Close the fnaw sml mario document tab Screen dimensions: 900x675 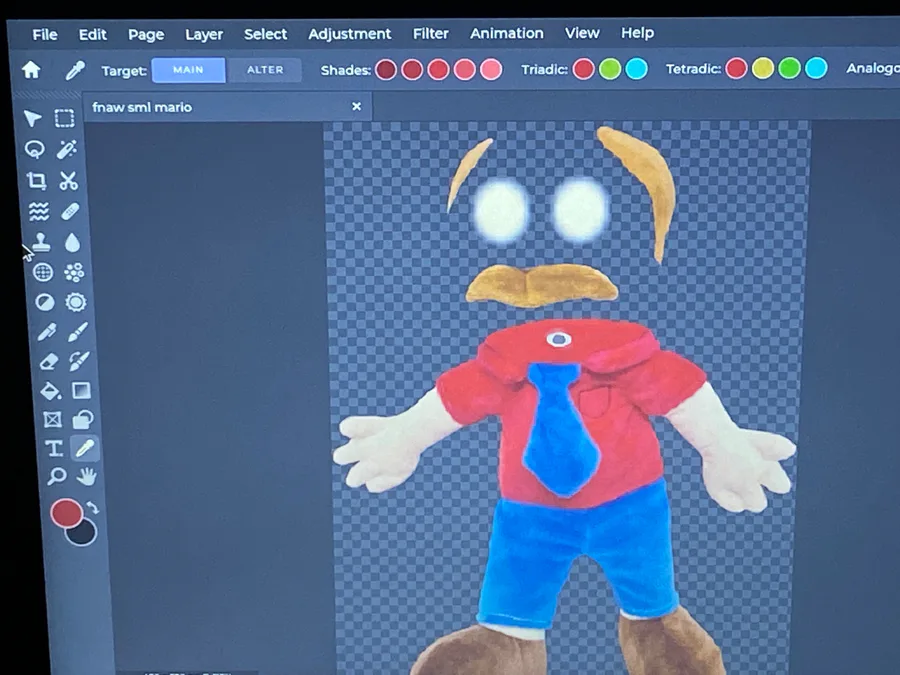(356, 106)
